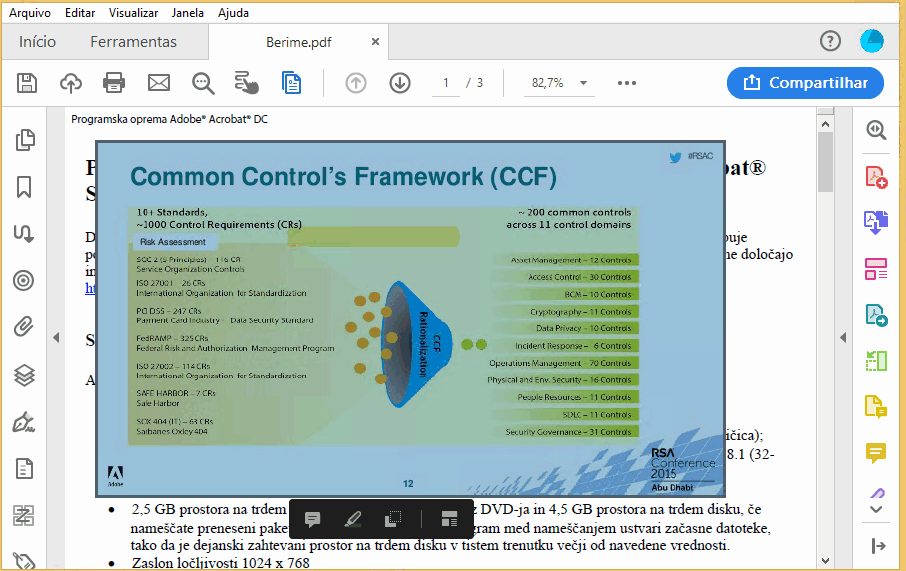Select the Berime.pdf tab

coord(299,42)
